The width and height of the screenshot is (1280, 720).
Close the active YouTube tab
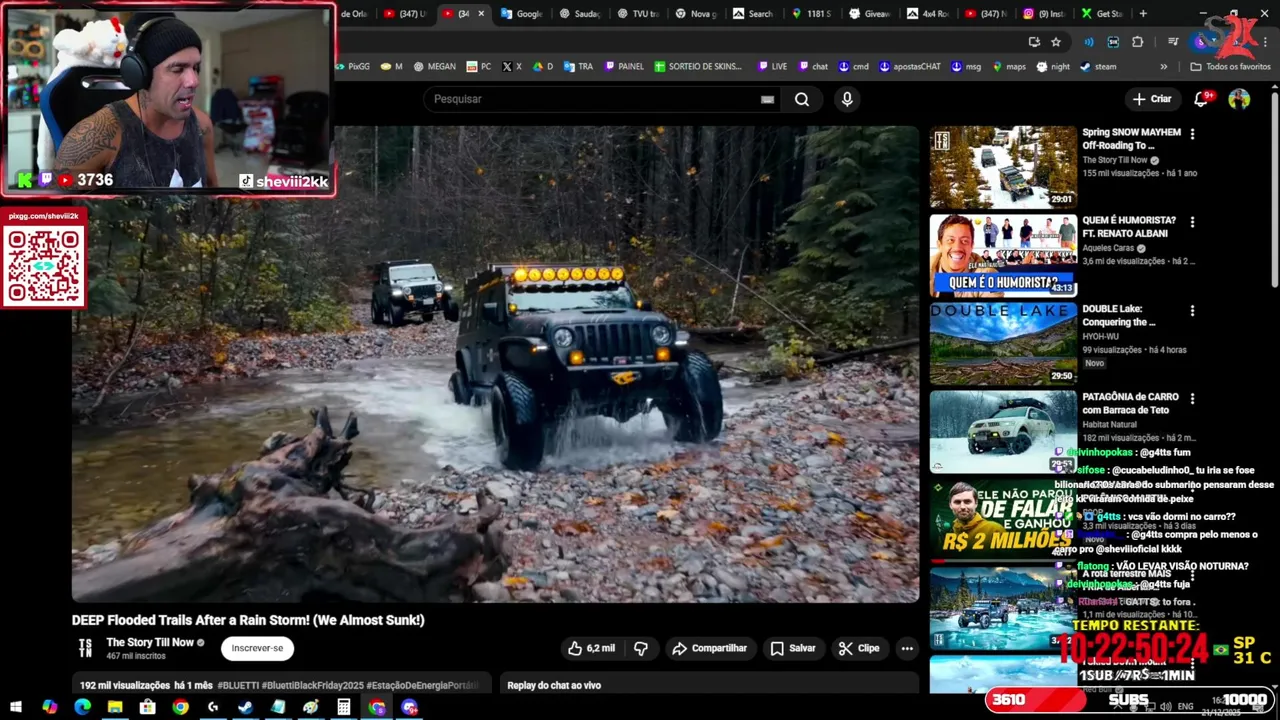(x=481, y=14)
